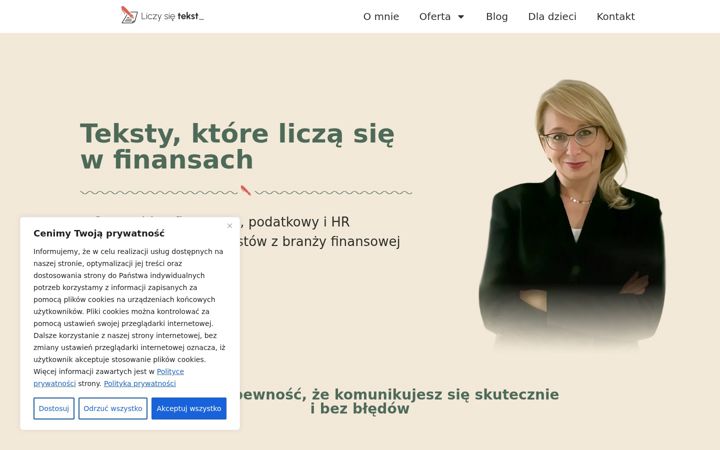Open the O mnie page
Viewport: 720px width, 450px height.
tap(381, 17)
